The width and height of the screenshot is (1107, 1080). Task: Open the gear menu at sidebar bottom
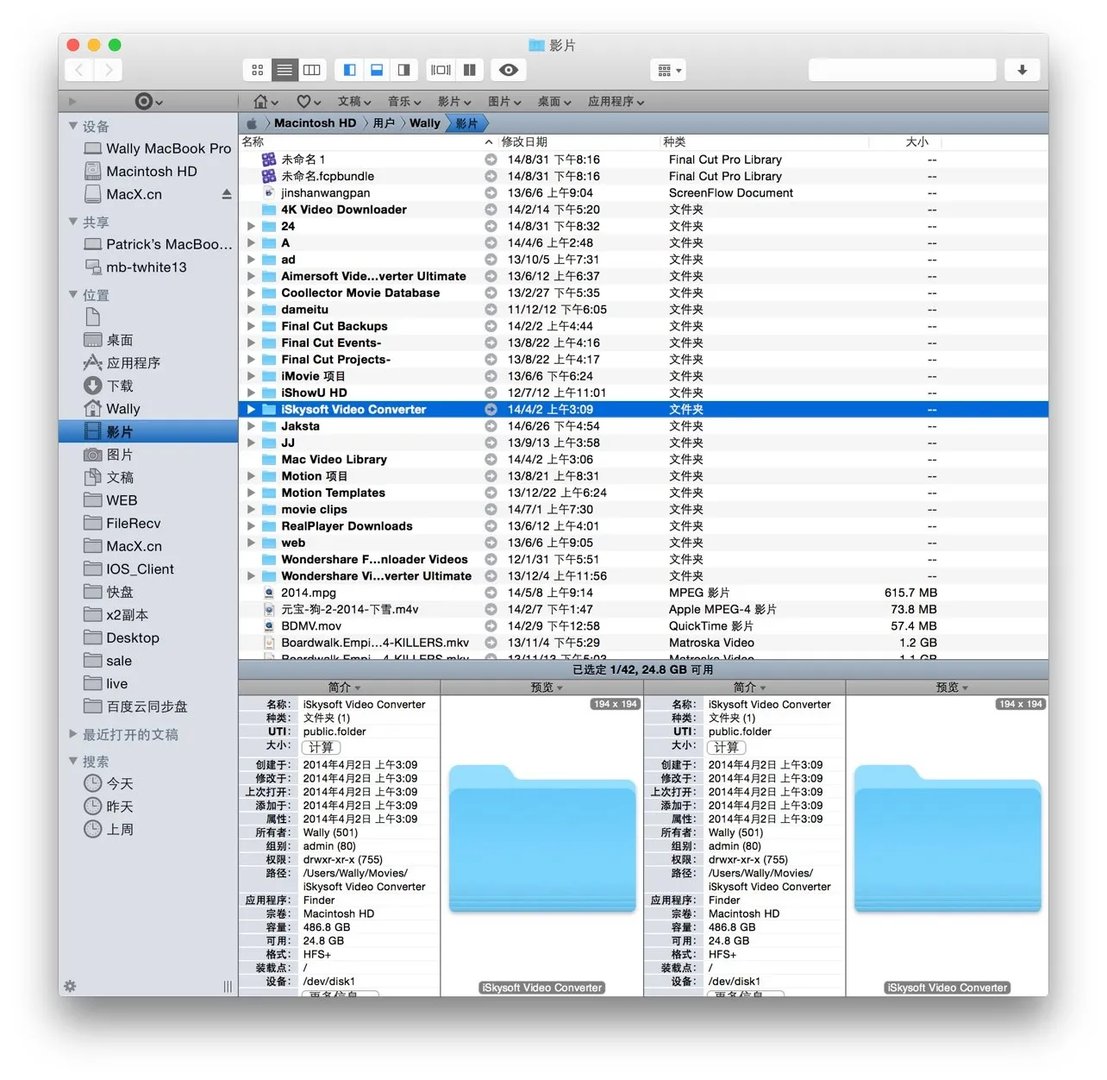click(x=70, y=985)
